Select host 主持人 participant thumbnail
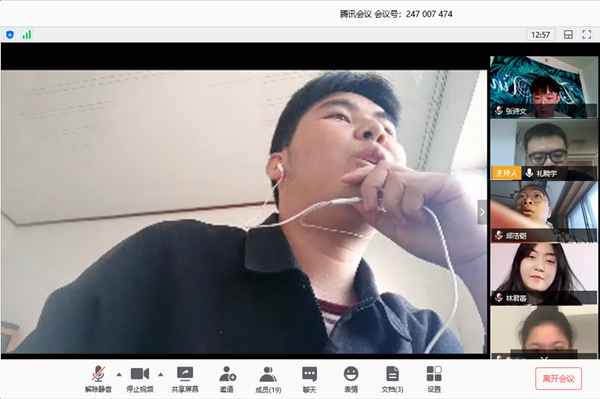600x399 pixels. tap(544, 150)
